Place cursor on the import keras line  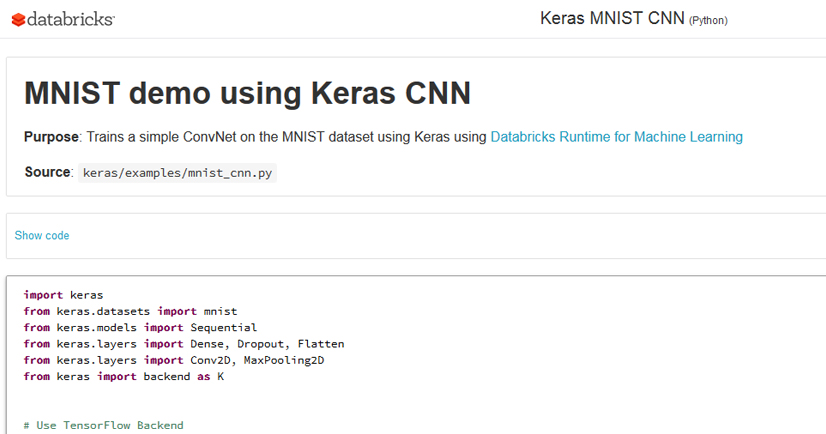coord(63,295)
